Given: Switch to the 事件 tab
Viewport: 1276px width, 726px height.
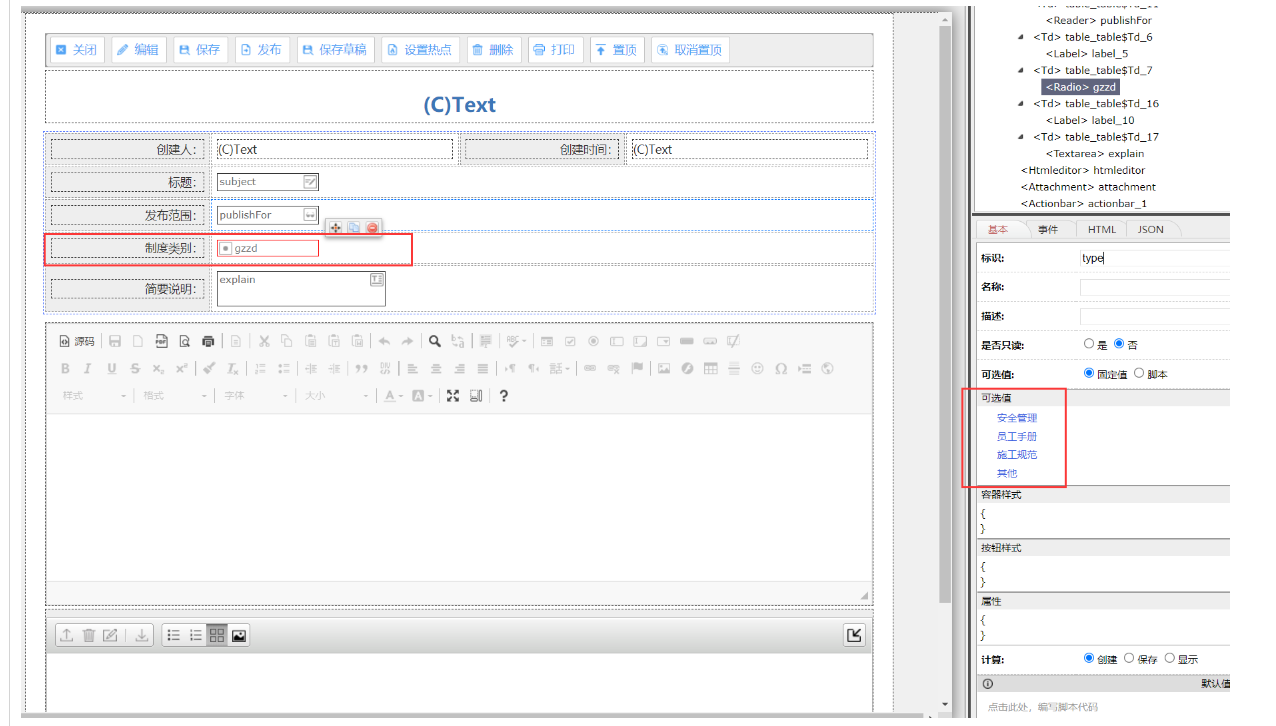Looking at the screenshot, I should (1047, 229).
